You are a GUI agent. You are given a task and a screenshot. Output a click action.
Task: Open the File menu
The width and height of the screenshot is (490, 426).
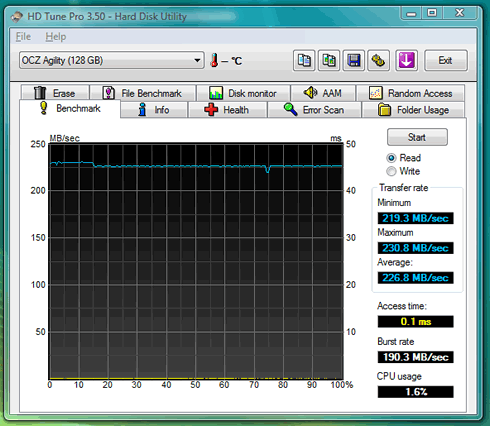(23, 37)
